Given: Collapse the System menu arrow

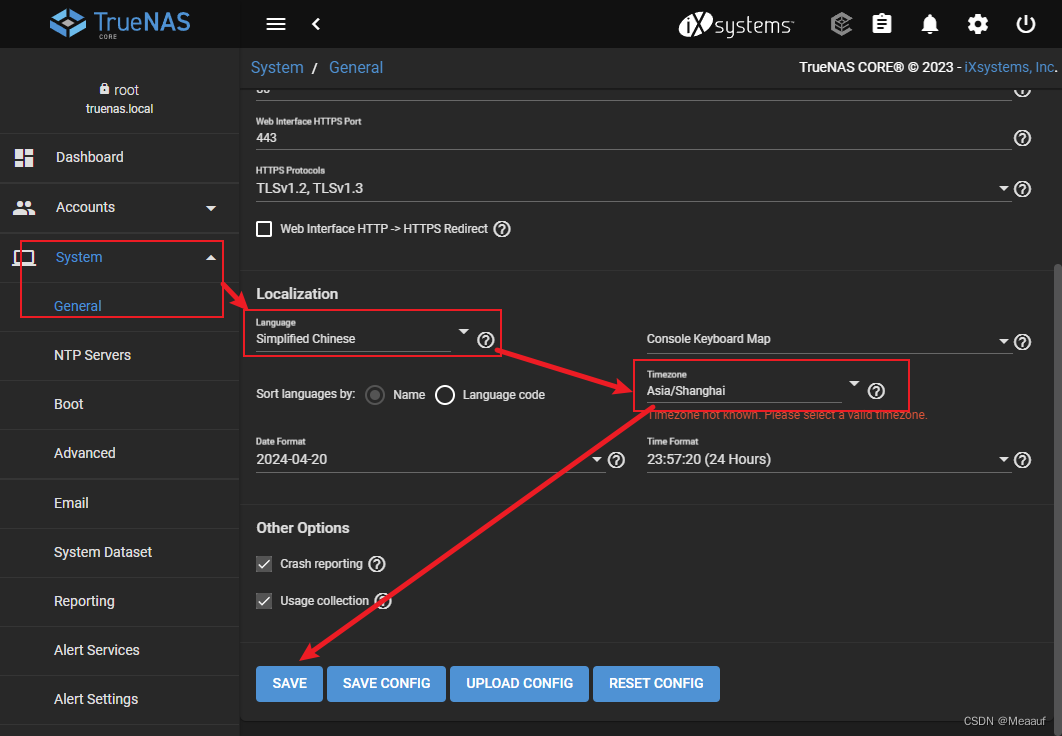Looking at the screenshot, I should (x=211, y=258).
